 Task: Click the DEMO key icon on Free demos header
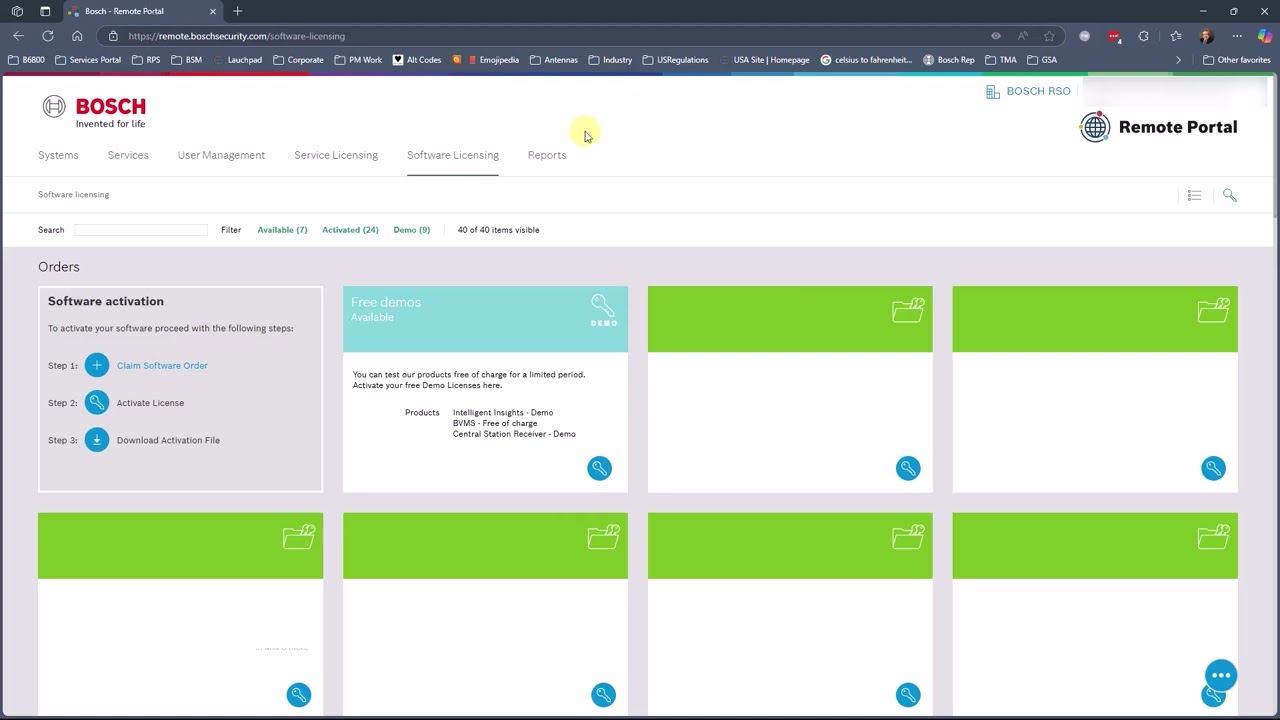click(x=603, y=310)
